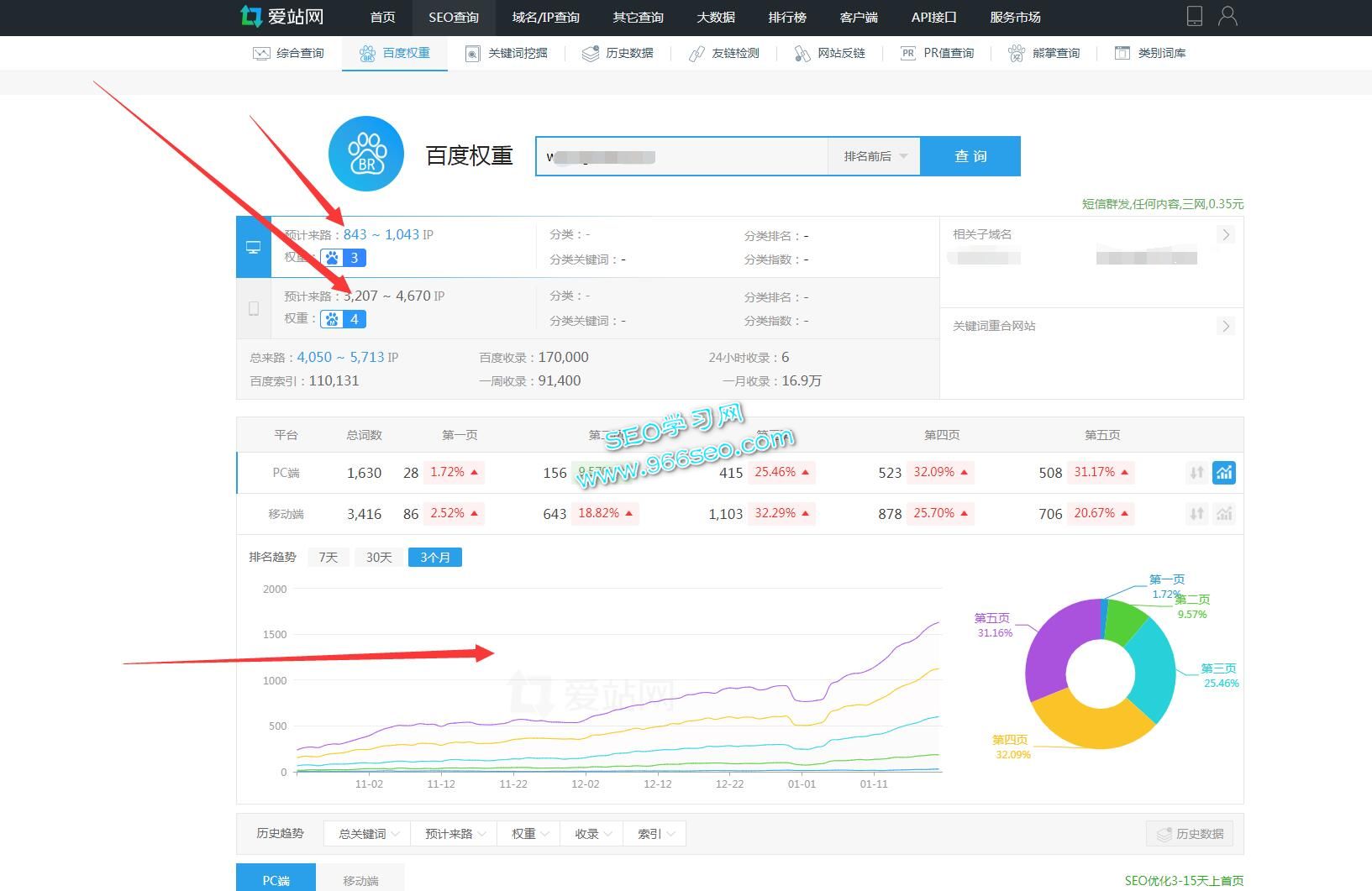1372x891 pixels.
Task: Open the 权重 history dropdown
Action: click(529, 834)
